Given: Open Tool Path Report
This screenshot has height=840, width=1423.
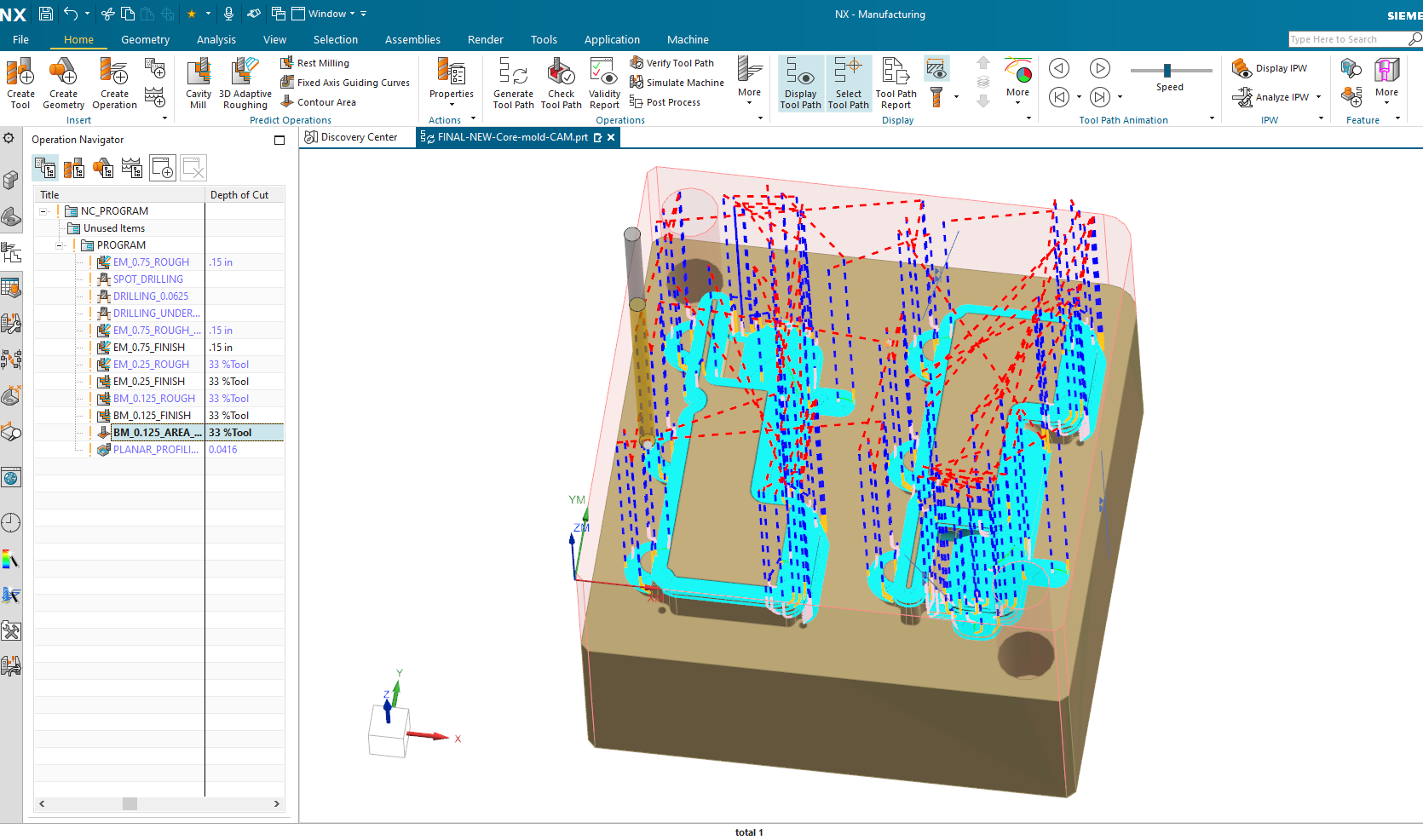Looking at the screenshot, I should point(896,83).
